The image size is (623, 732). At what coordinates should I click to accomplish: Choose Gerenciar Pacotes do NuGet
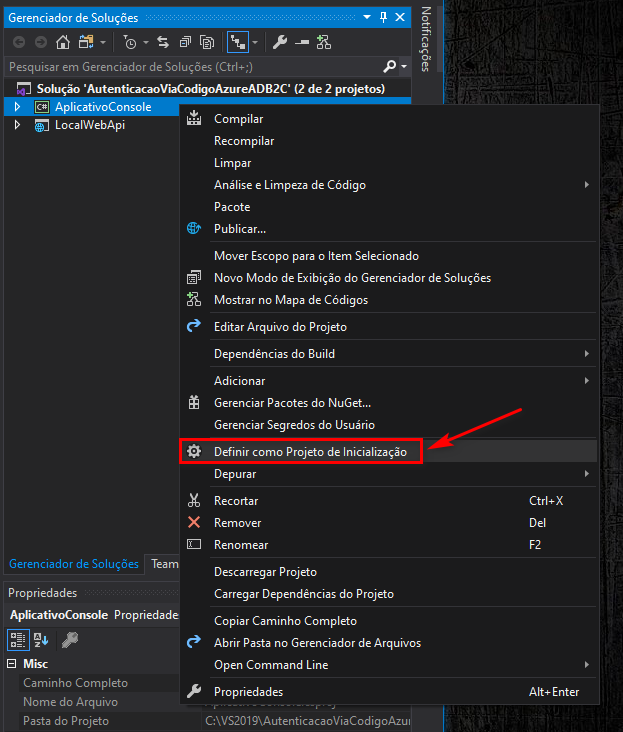click(292, 403)
